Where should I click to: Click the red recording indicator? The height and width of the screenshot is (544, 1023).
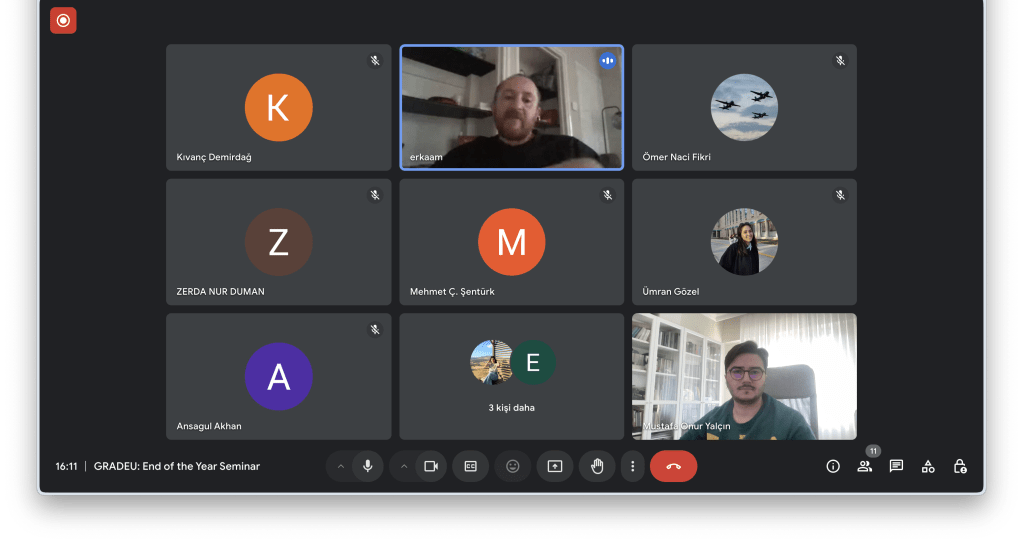[63, 20]
